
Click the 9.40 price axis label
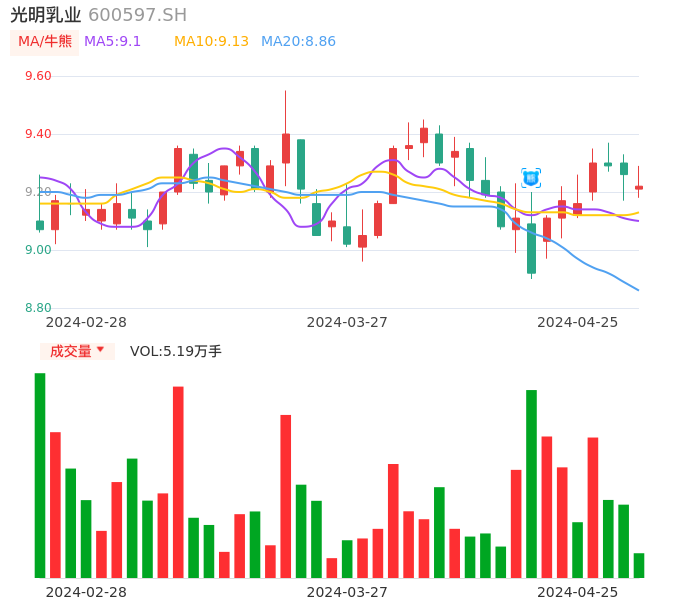[x=38, y=134]
